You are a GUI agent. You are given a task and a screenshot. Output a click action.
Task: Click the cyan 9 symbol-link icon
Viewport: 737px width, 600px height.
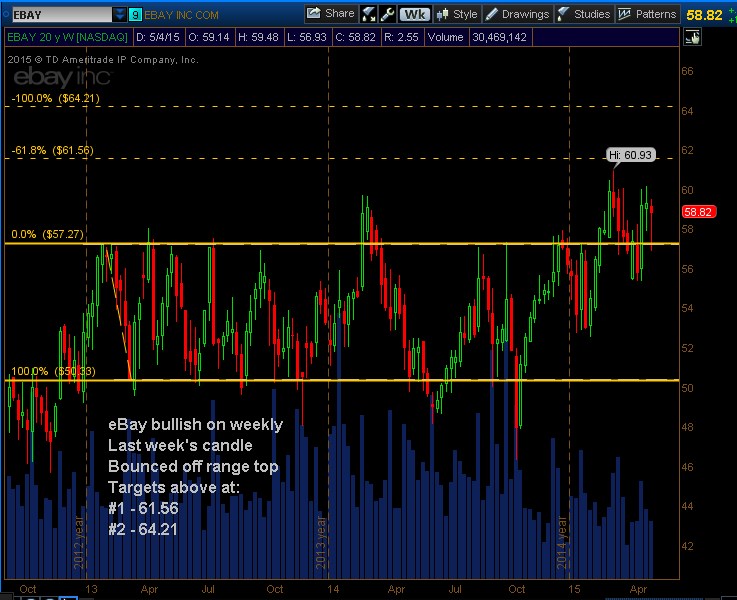click(x=135, y=15)
